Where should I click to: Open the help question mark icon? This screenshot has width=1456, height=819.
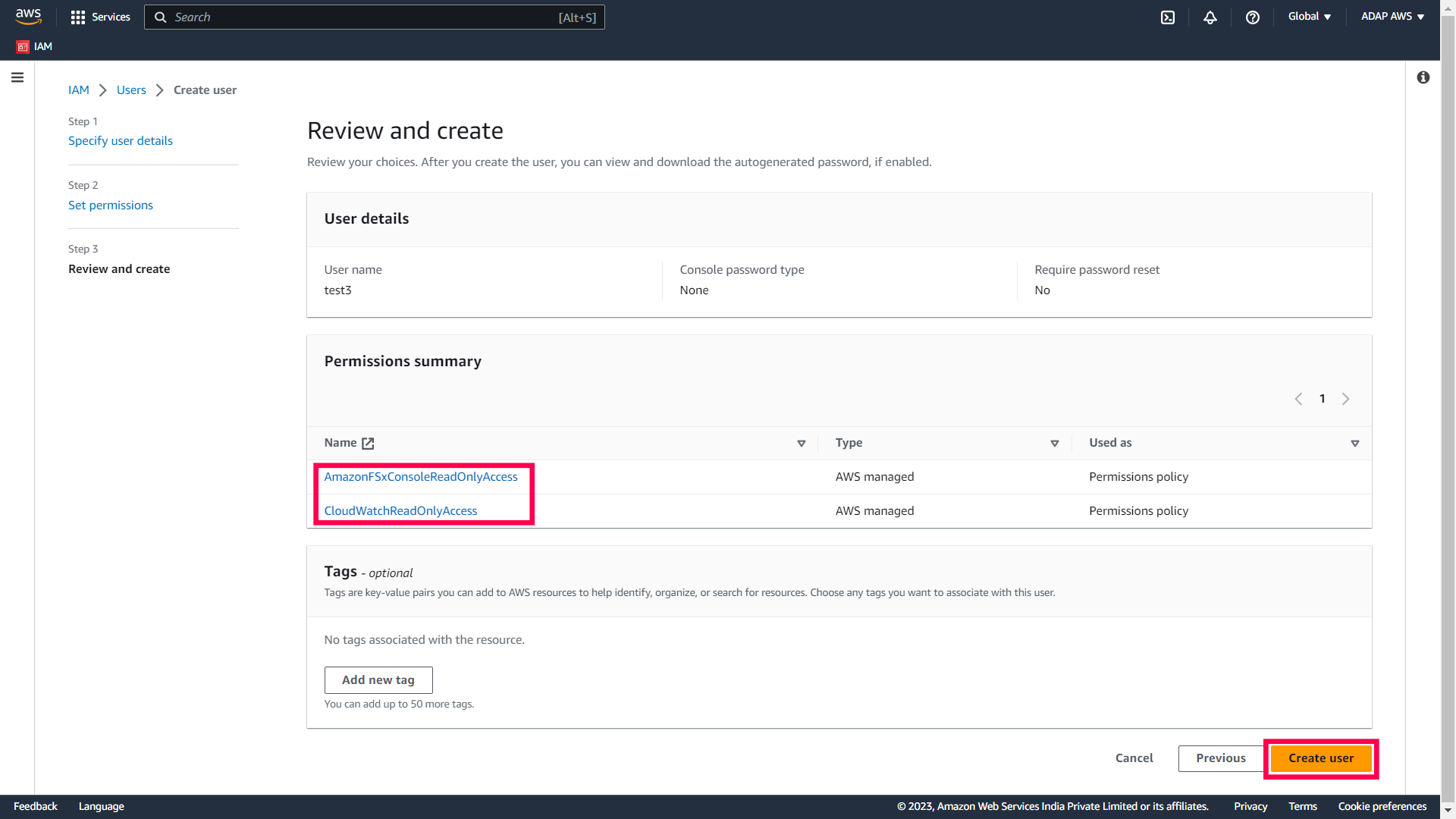click(1253, 17)
